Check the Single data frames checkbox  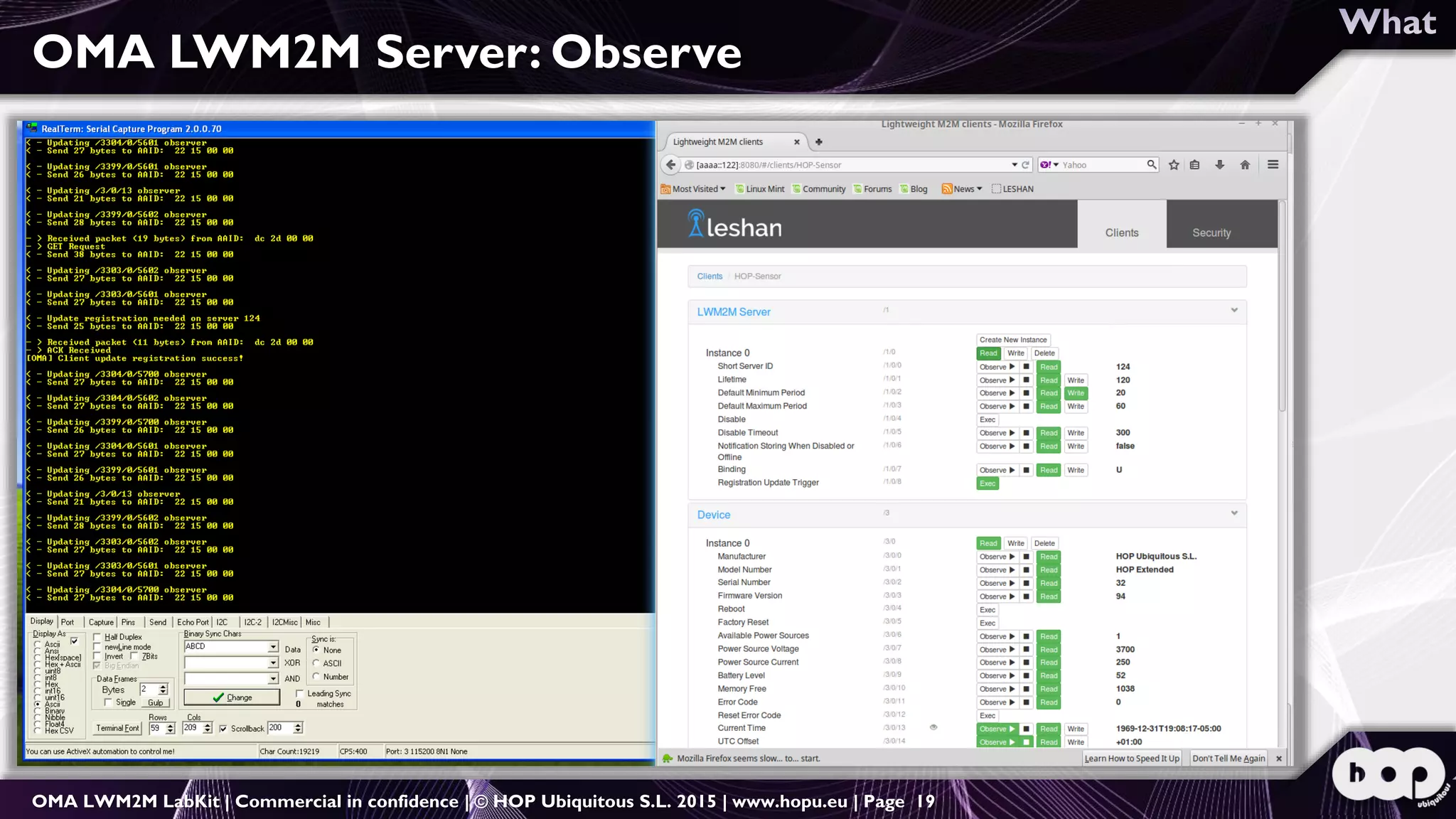click(108, 702)
